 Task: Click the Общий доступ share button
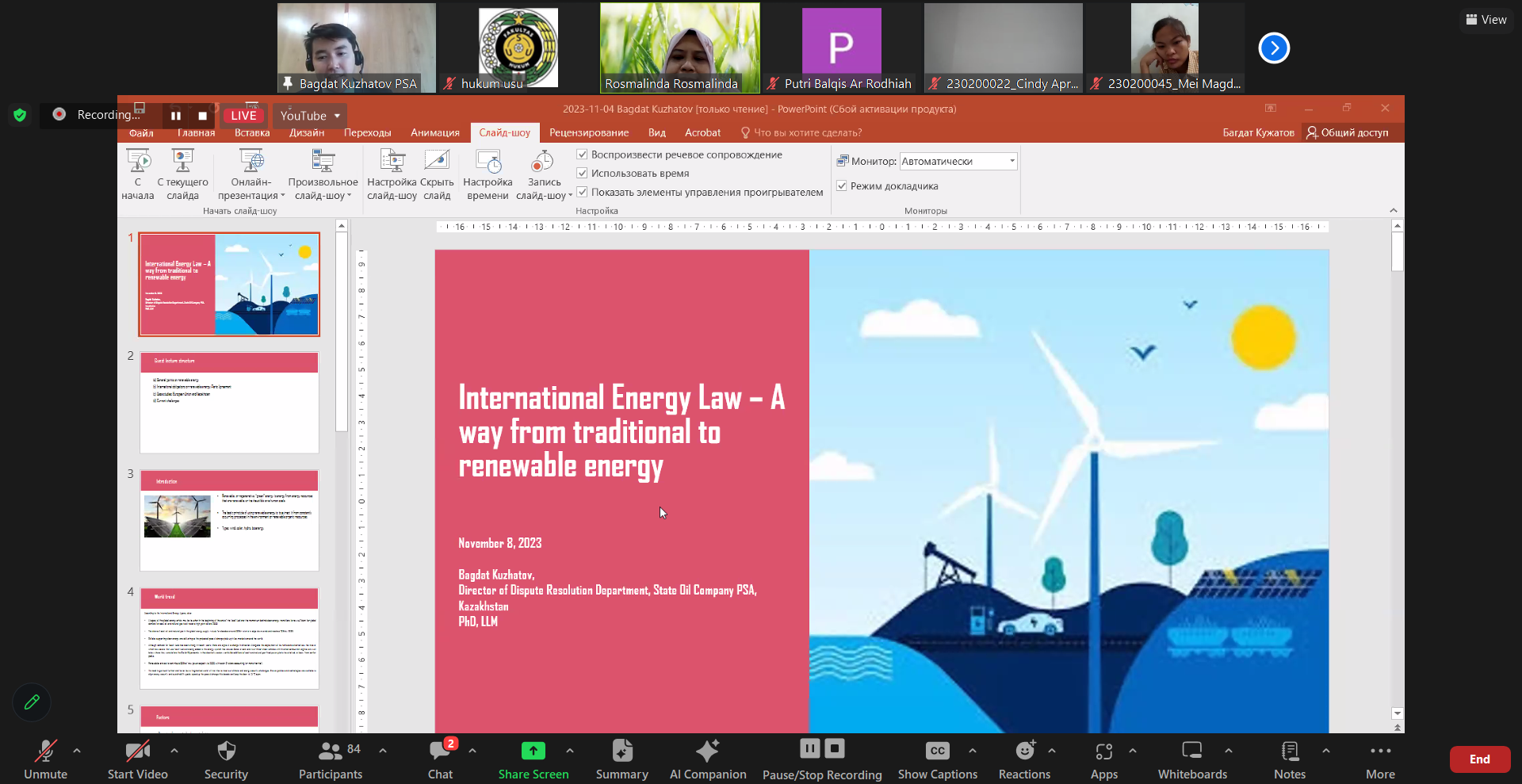tap(1348, 132)
